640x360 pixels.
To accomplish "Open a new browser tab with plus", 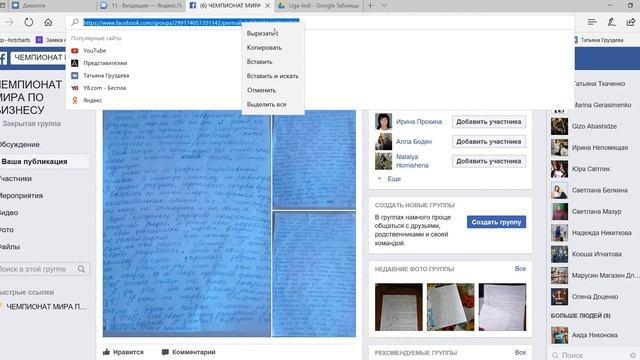I will coord(370,5).
